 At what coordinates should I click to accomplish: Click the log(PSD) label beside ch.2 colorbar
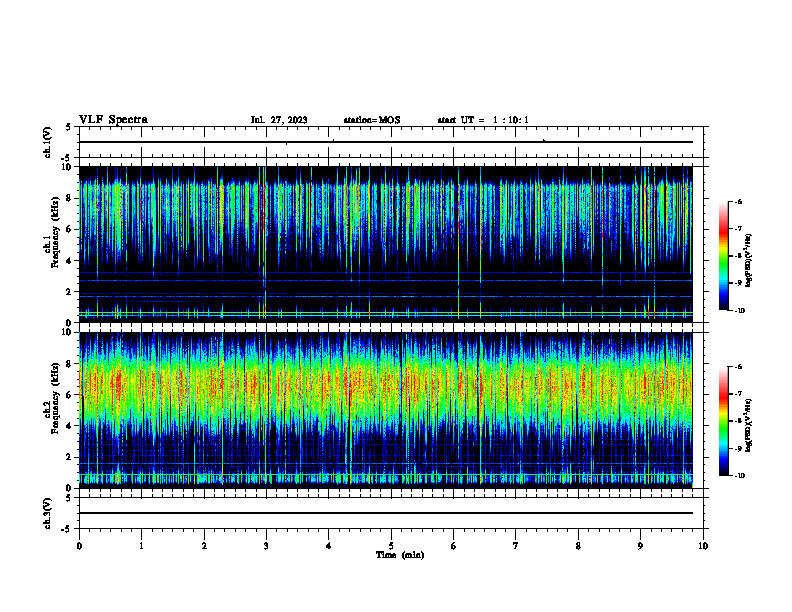pyautogui.click(x=749, y=425)
